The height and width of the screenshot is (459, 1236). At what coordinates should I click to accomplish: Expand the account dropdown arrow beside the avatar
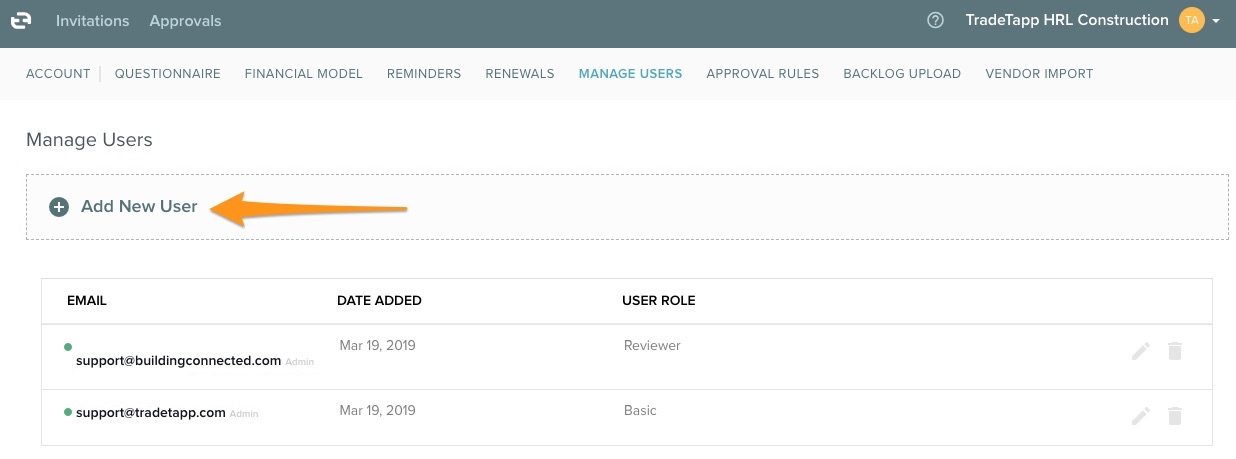1215,21
